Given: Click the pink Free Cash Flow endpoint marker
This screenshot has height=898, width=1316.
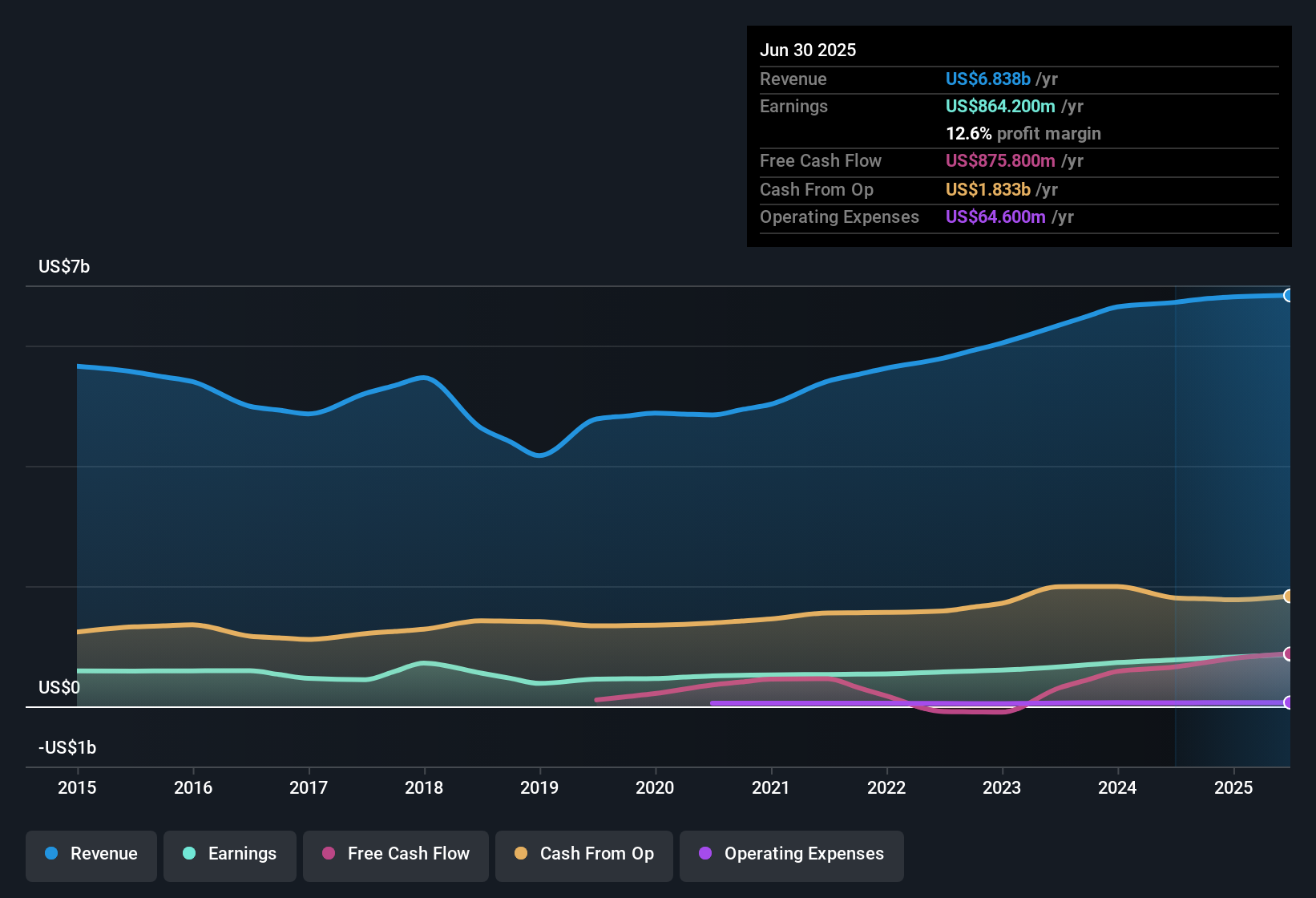Looking at the screenshot, I should coord(1288,653).
